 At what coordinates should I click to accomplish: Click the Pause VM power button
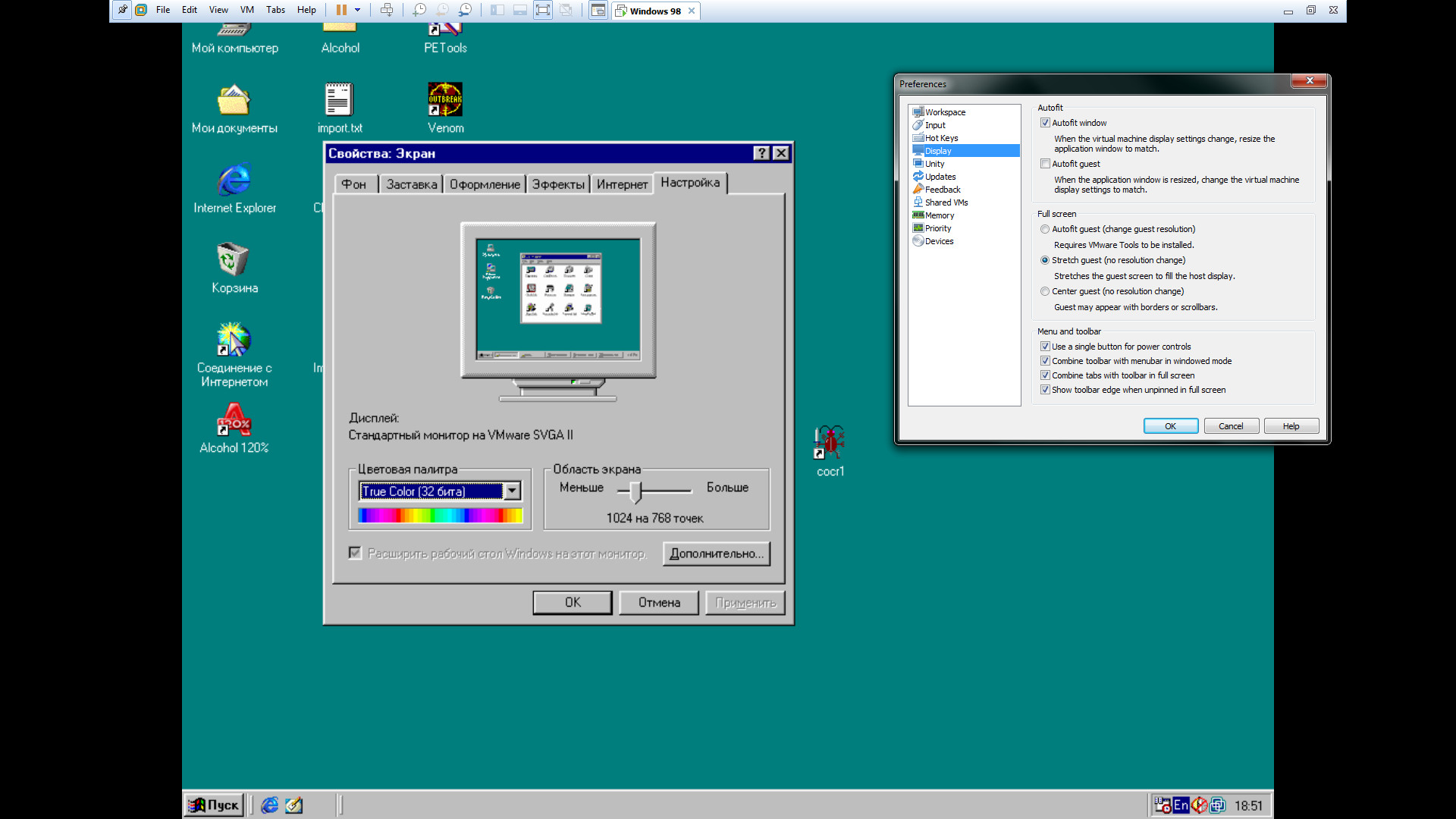[x=341, y=11]
